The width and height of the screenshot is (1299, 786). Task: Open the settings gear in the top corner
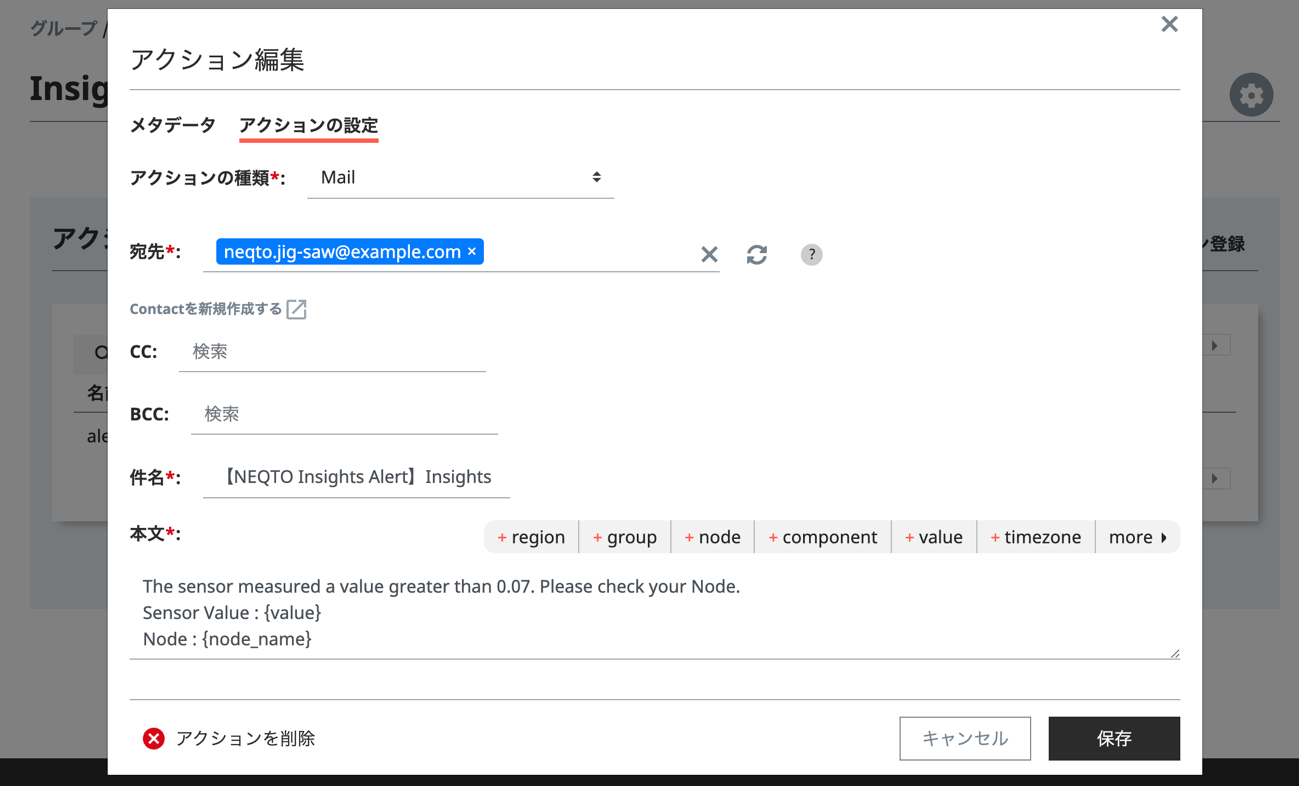[x=1251, y=94]
